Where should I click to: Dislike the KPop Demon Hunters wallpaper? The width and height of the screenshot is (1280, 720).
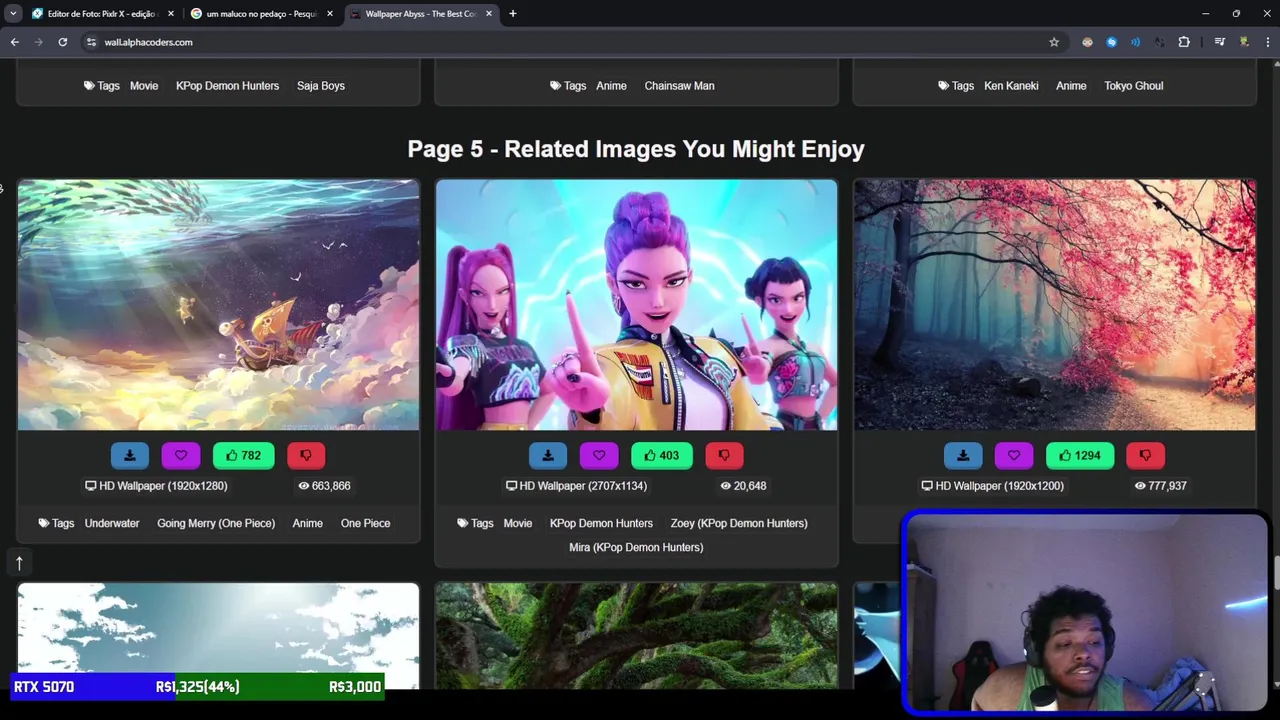point(724,455)
